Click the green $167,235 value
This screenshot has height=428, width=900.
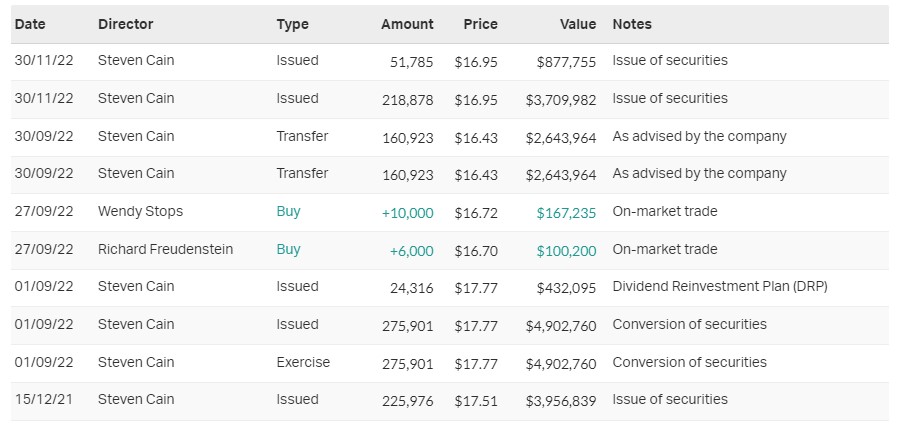566,212
